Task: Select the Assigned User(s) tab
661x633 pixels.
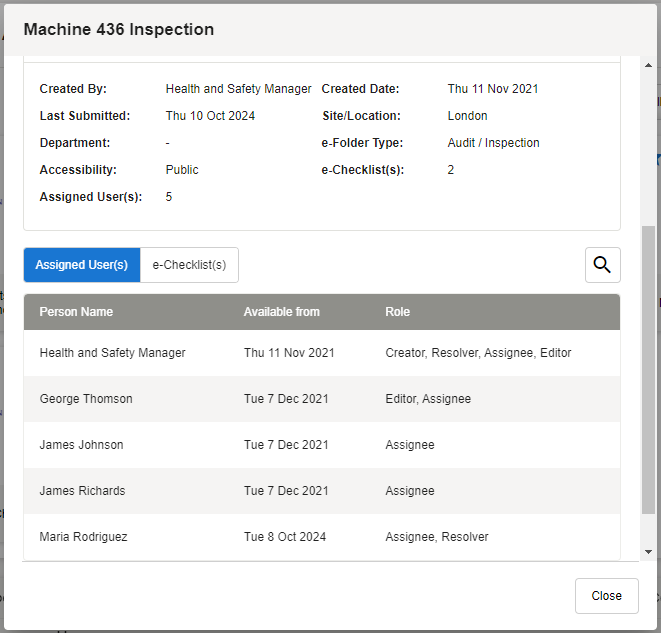Action: [82, 265]
